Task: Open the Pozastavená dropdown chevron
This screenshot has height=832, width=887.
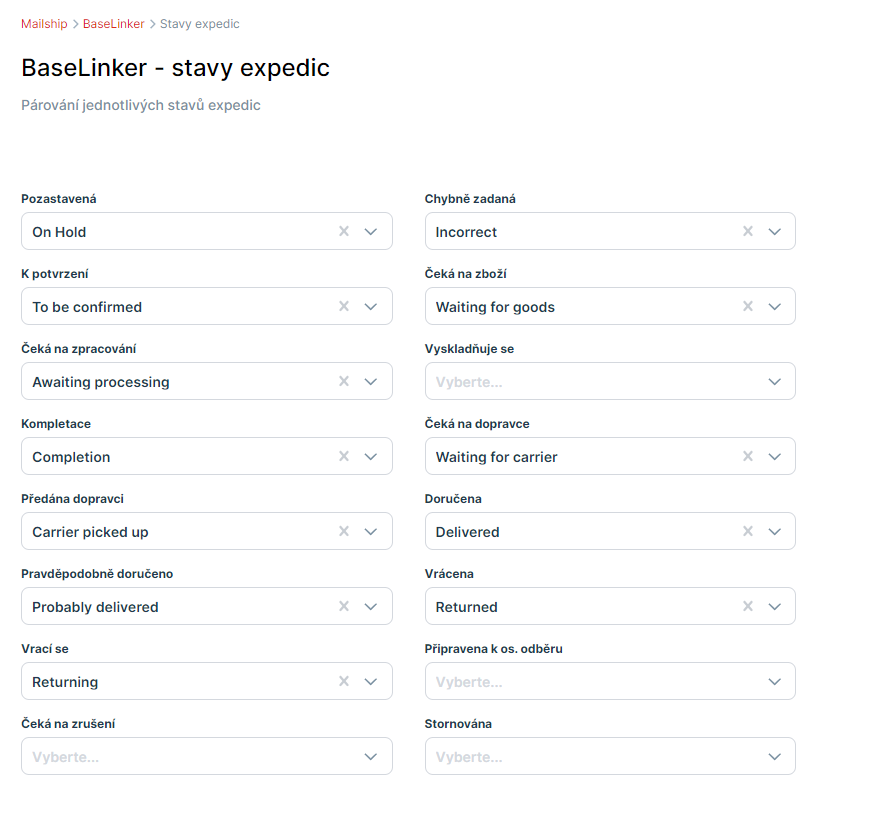Action: click(x=371, y=231)
